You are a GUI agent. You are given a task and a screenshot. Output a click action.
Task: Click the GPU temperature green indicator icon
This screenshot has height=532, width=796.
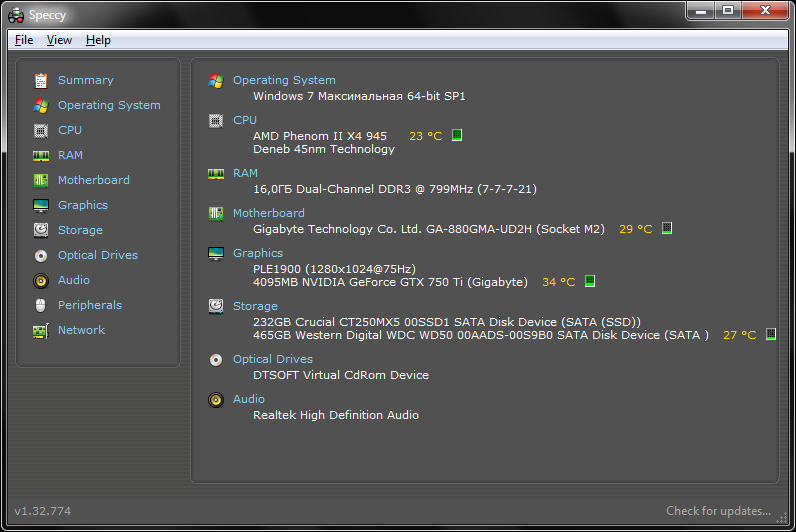point(590,281)
